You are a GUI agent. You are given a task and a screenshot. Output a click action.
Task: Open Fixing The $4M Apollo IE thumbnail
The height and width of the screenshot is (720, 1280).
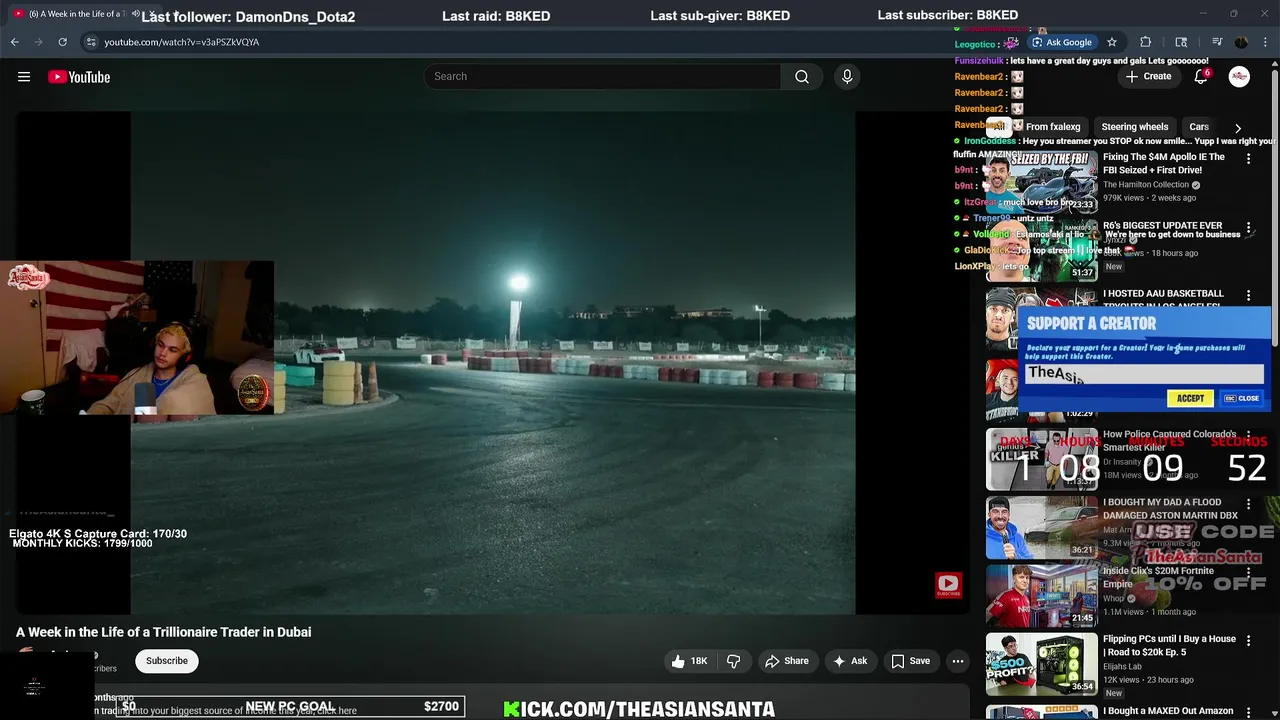(1042, 181)
